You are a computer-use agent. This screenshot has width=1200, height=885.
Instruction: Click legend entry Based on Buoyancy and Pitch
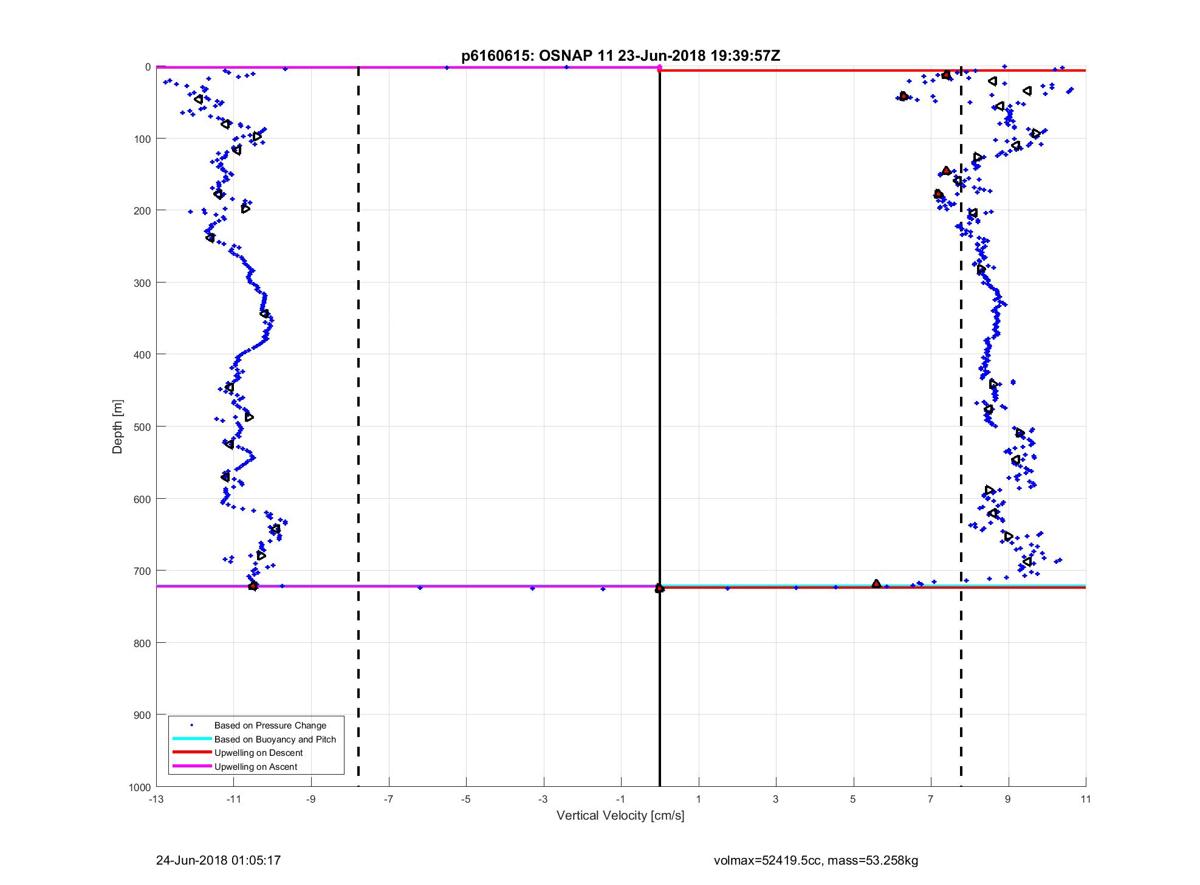[x=275, y=739]
